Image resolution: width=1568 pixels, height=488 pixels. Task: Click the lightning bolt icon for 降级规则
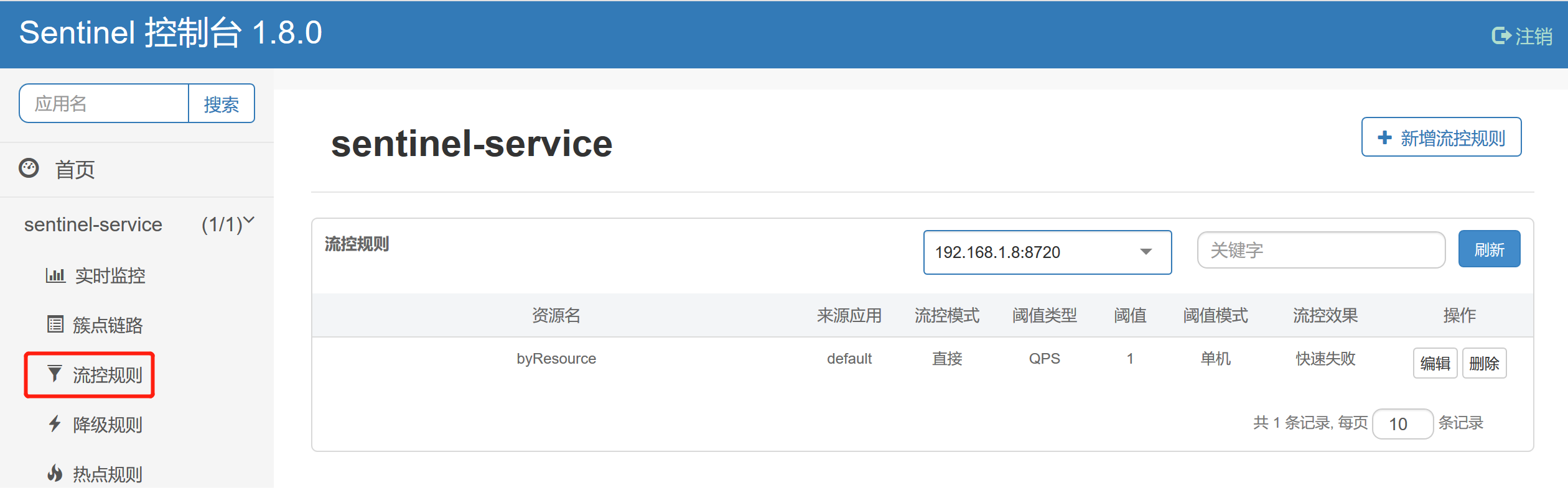55,424
